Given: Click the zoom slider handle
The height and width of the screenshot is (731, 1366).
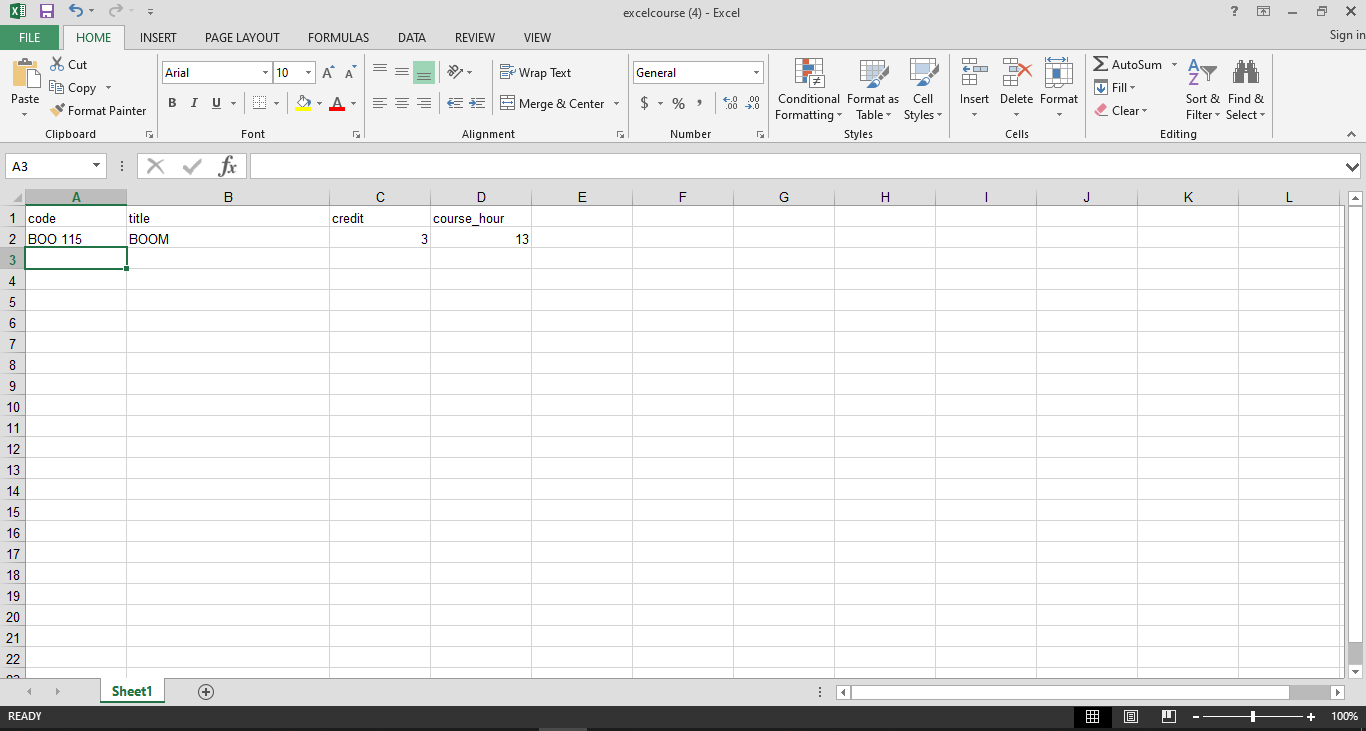Looking at the screenshot, I should tap(1253, 716).
